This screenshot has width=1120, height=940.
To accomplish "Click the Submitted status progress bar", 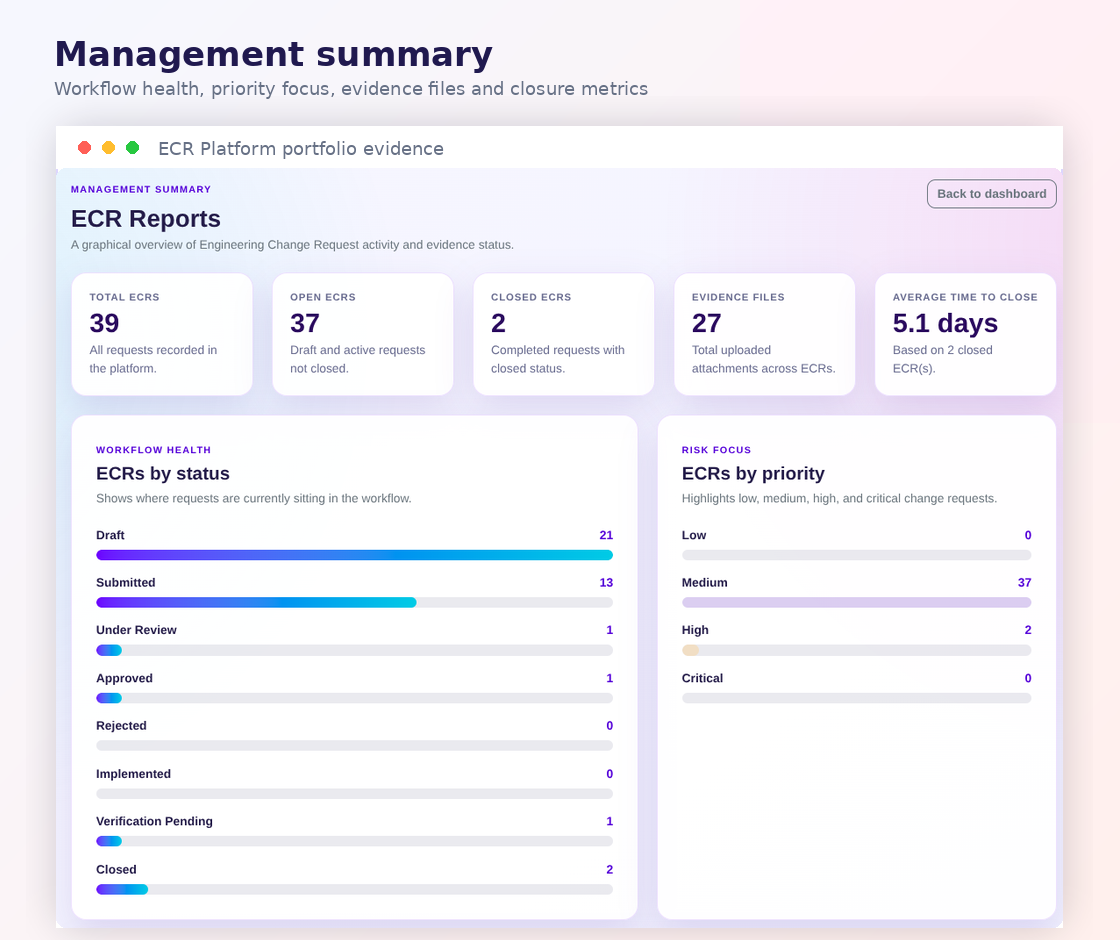I will coord(354,602).
